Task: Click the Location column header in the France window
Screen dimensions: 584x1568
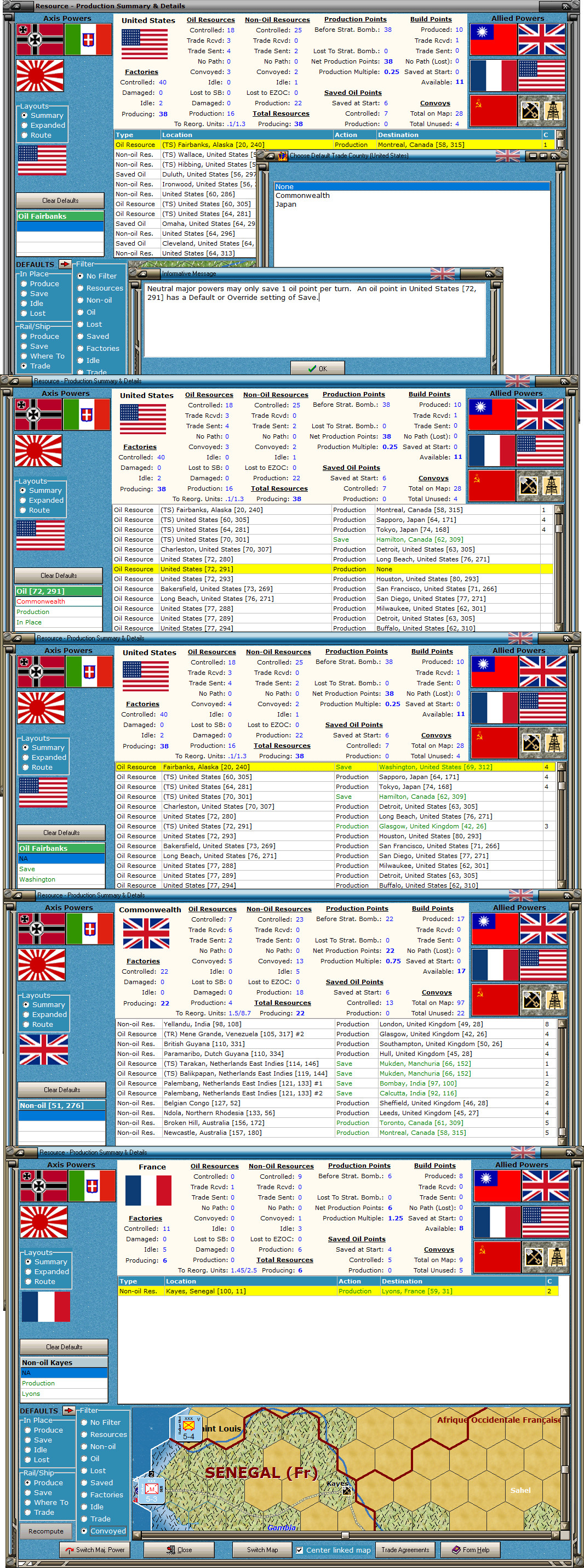Action: pyautogui.click(x=249, y=1281)
